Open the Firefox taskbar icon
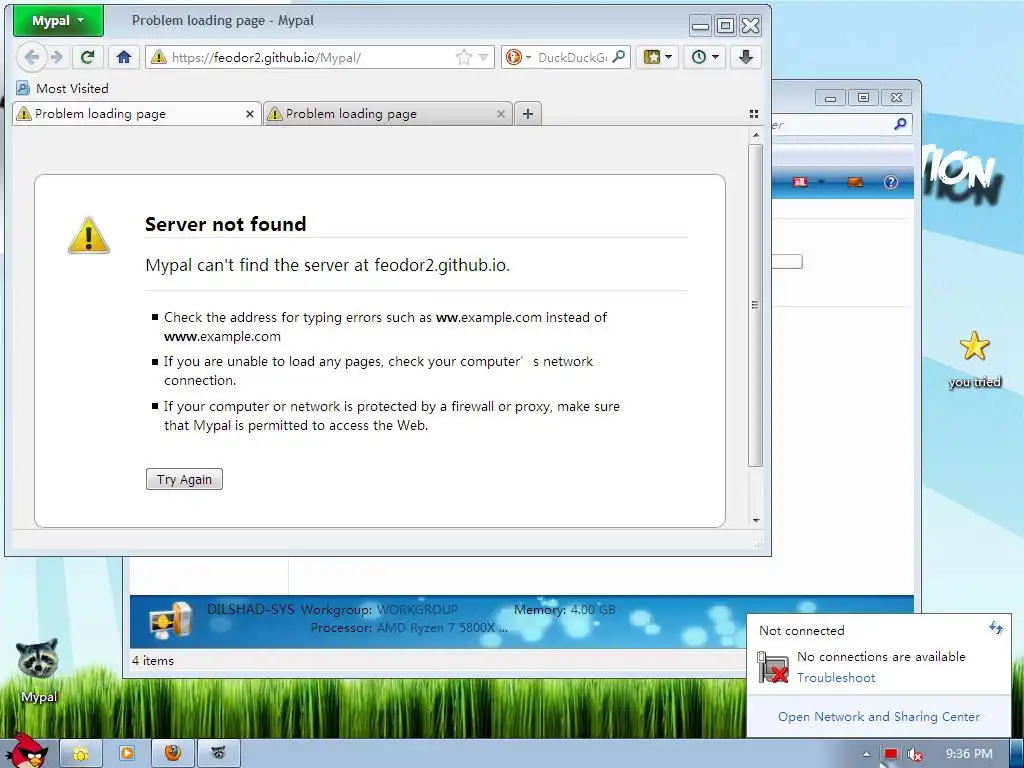Viewport: 1024px width, 768px height. point(172,754)
